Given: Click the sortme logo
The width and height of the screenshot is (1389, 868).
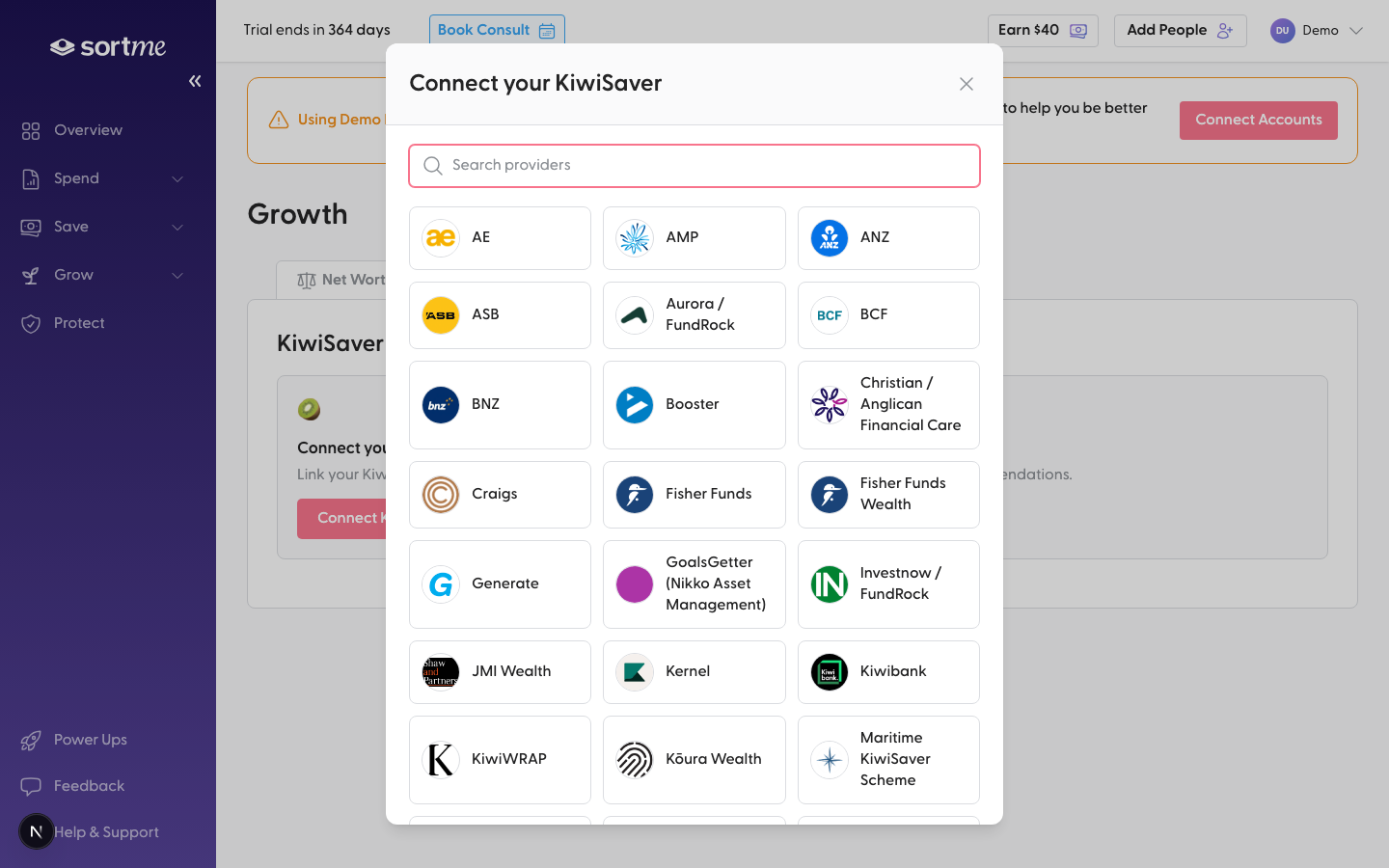Looking at the screenshot, I should pyautogui.click(x=108, y=46).
